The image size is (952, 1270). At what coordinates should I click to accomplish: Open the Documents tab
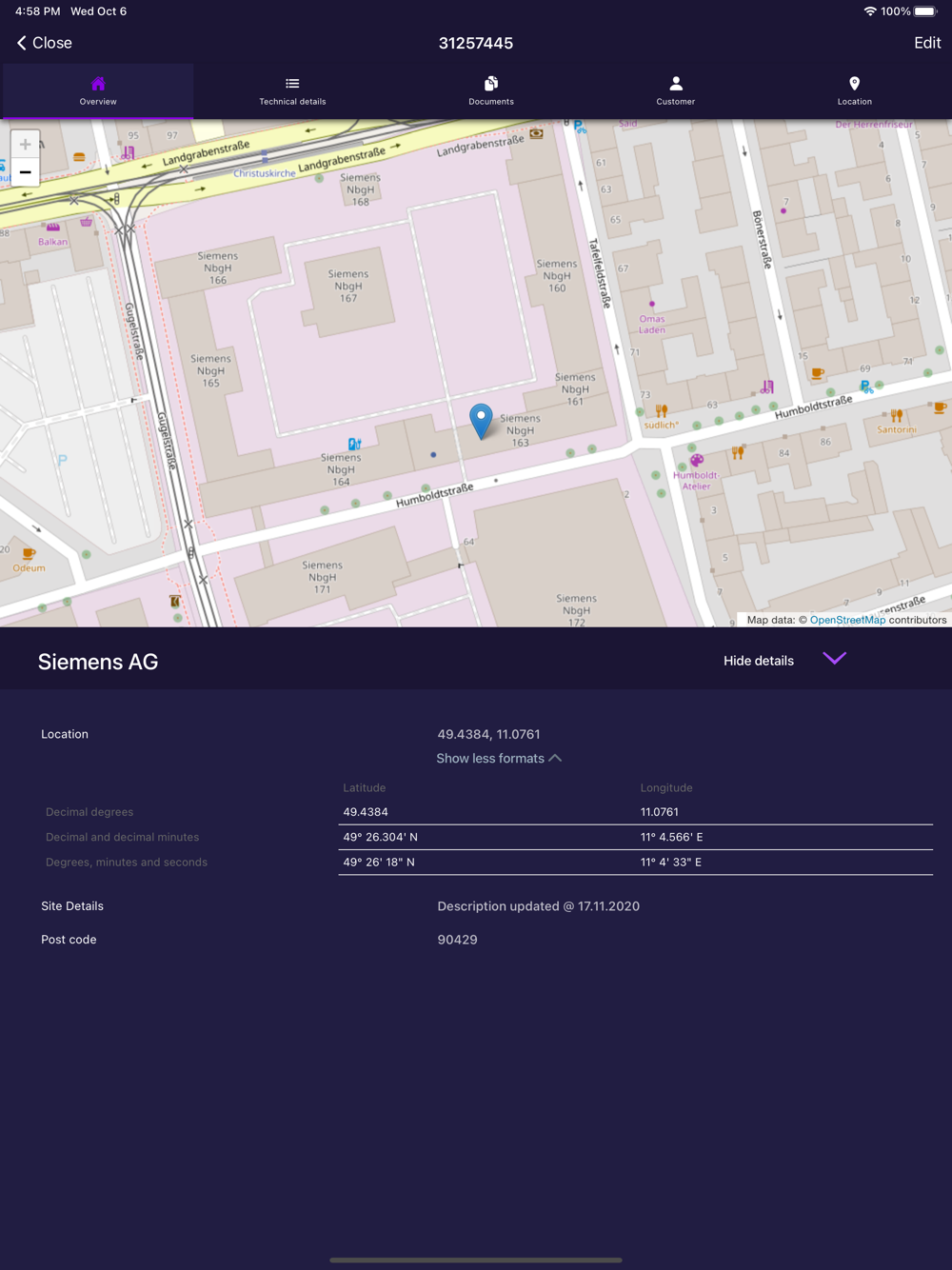pyautogui.click(x=491, y=91)
